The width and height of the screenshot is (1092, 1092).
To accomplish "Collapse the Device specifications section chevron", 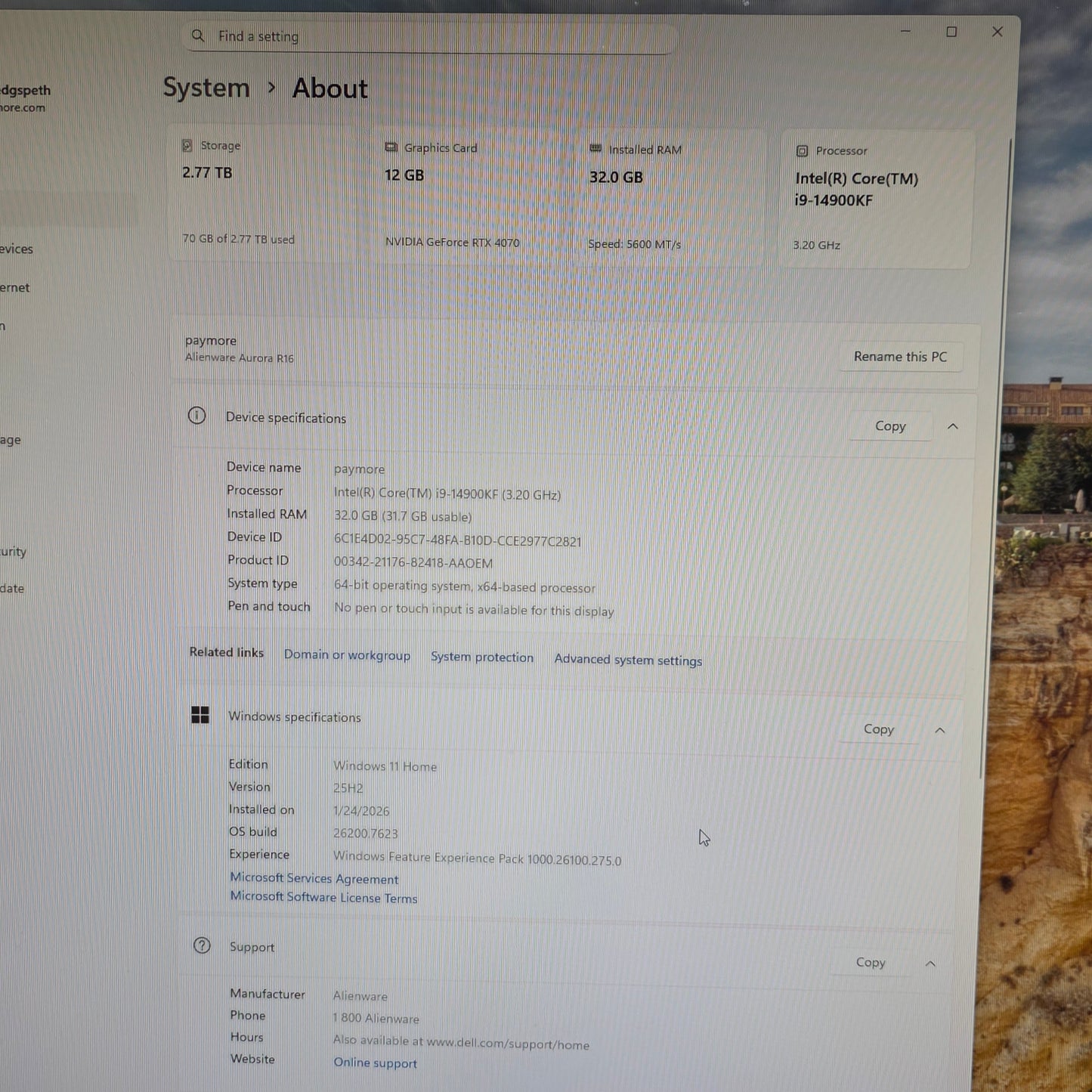I will [953, 425].
